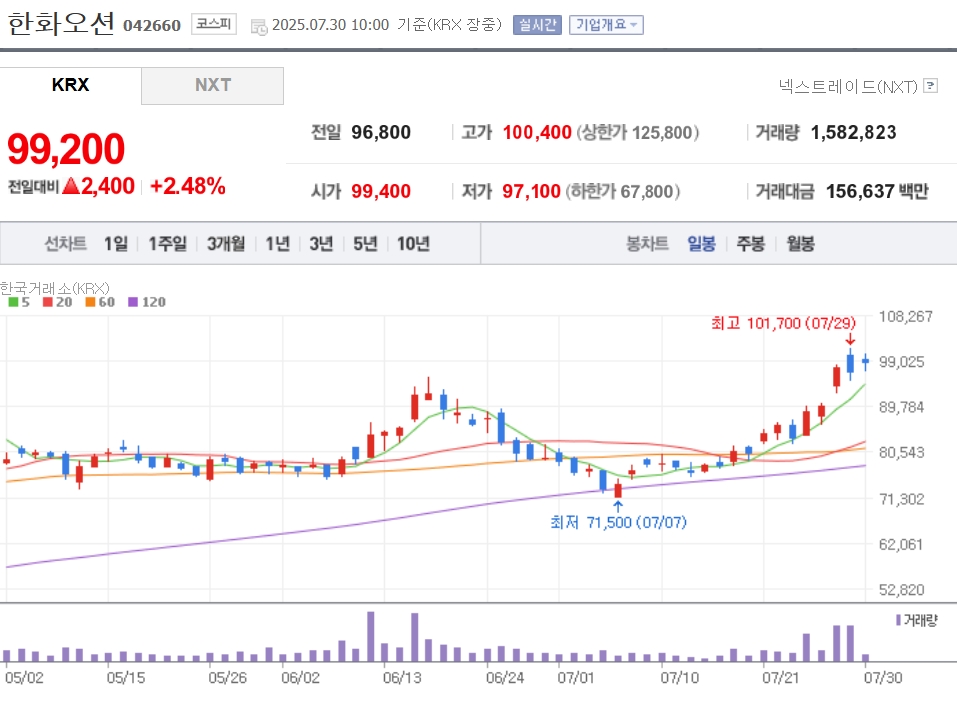The height and width of the screenshot is (708, 957).
Task: Select the 5년 line chart period
Action: point(365,244)
